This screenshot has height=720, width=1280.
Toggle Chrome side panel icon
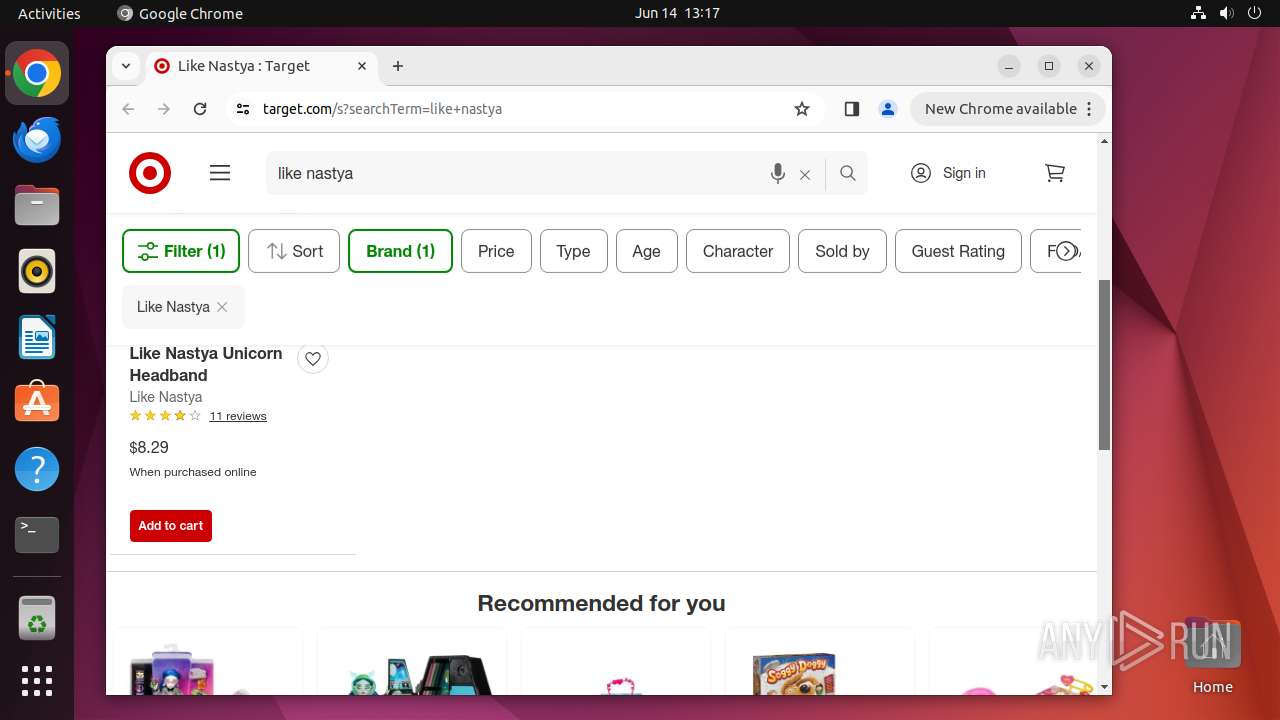pos(852,109)
